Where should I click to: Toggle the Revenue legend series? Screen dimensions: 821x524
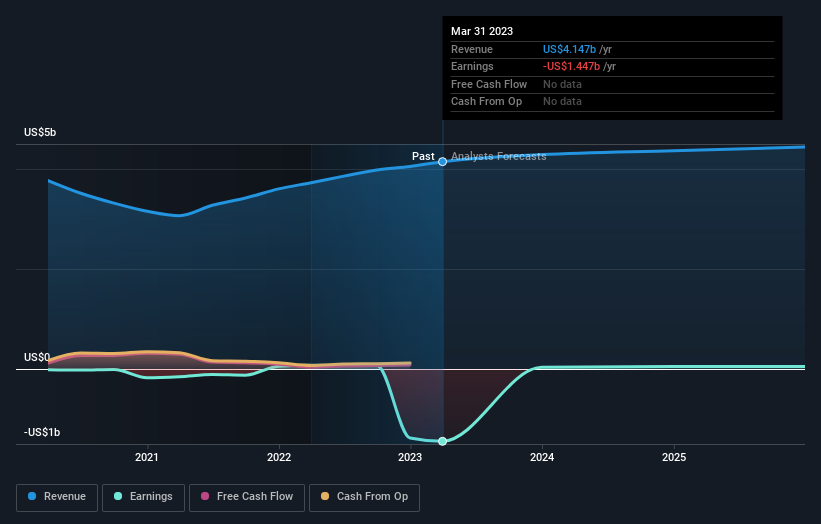[57, 497]
